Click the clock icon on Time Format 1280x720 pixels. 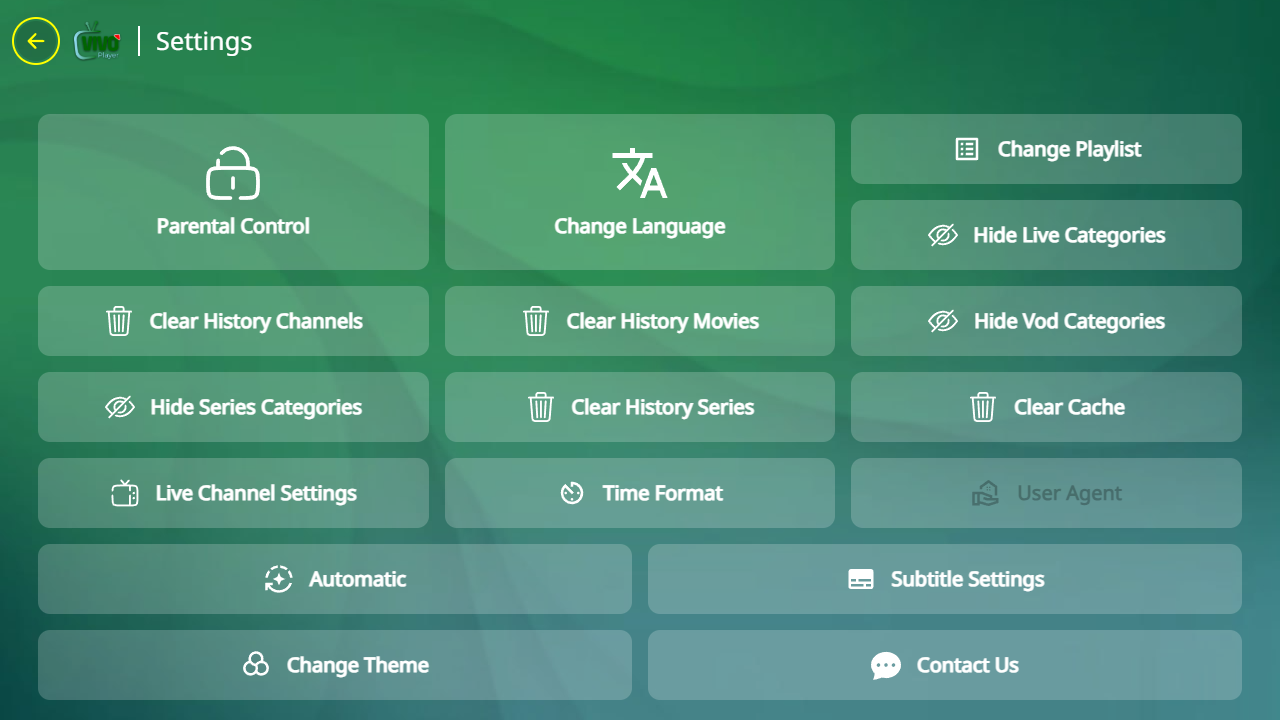(571, 493)
